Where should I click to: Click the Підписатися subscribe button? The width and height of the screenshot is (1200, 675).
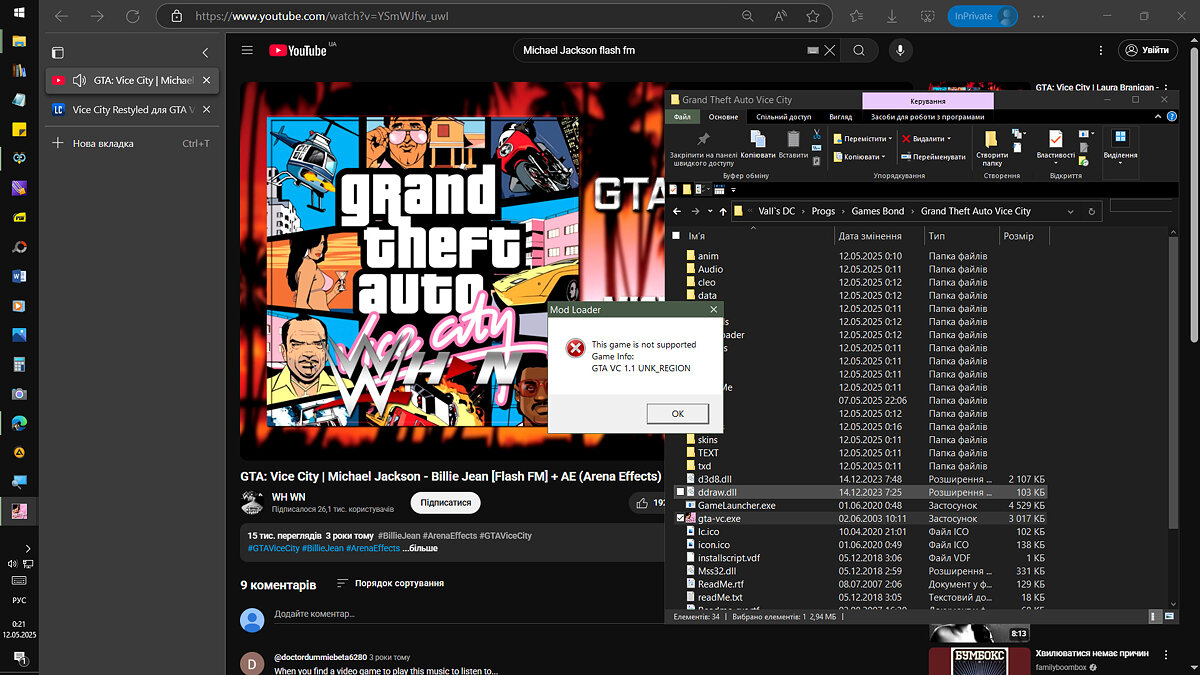(445, 503)
